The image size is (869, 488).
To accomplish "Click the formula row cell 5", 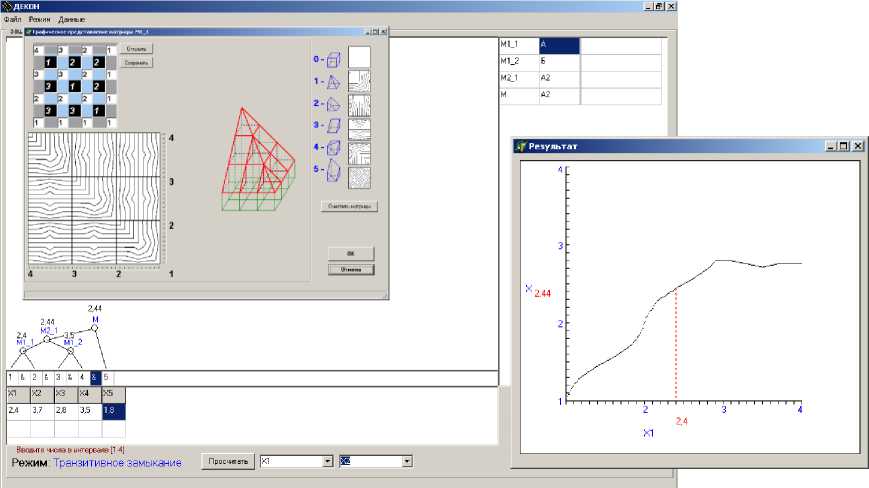I will click(106, 378).
